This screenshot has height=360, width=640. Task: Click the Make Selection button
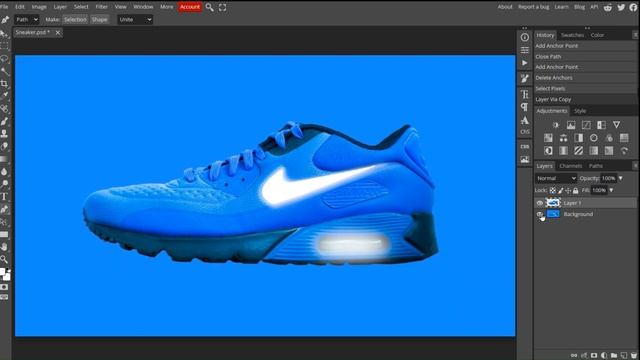(x=75, y=20)
